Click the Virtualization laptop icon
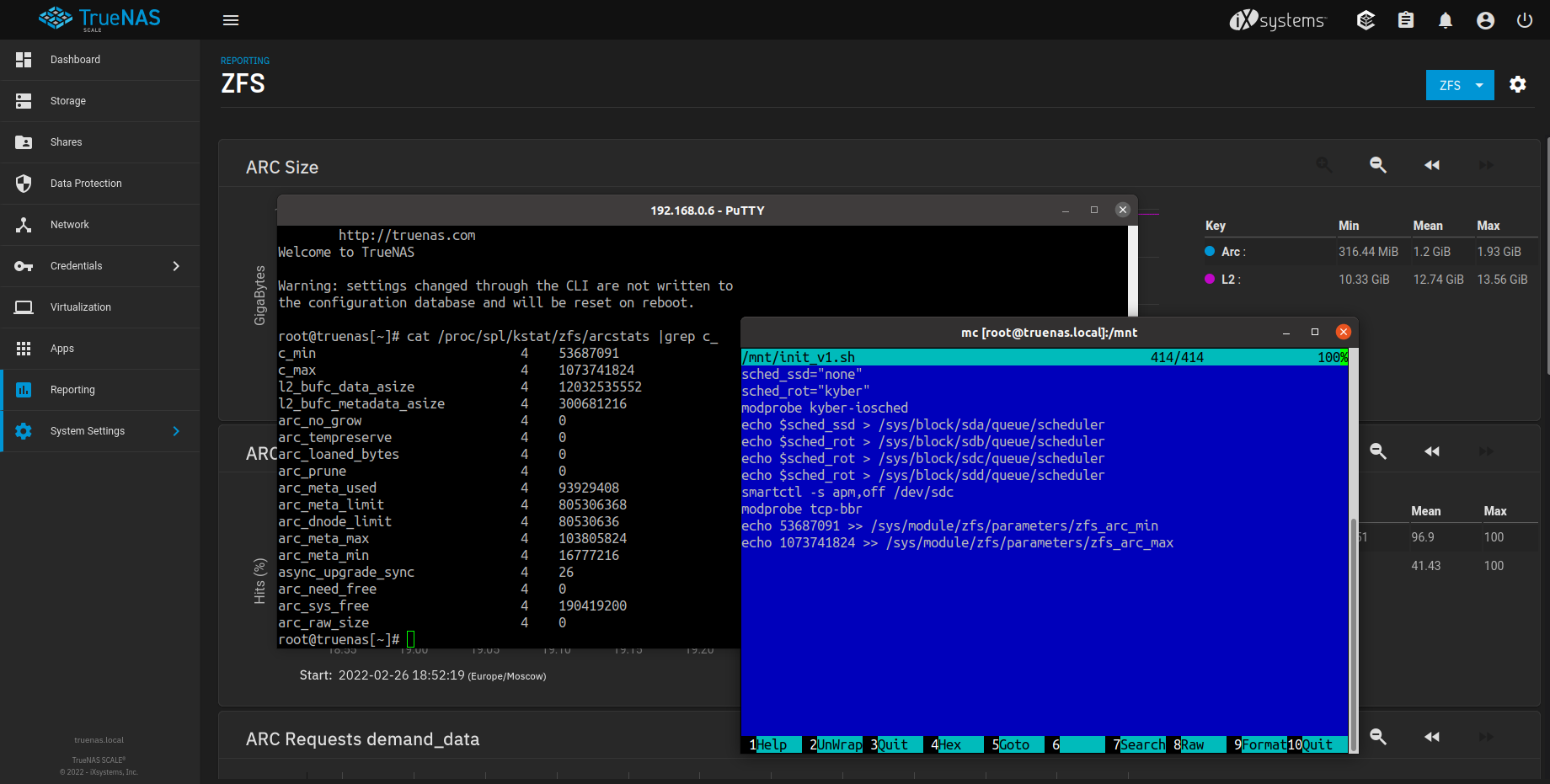Viewport: 1550px width, 784px height. click(x=24, y=307)
